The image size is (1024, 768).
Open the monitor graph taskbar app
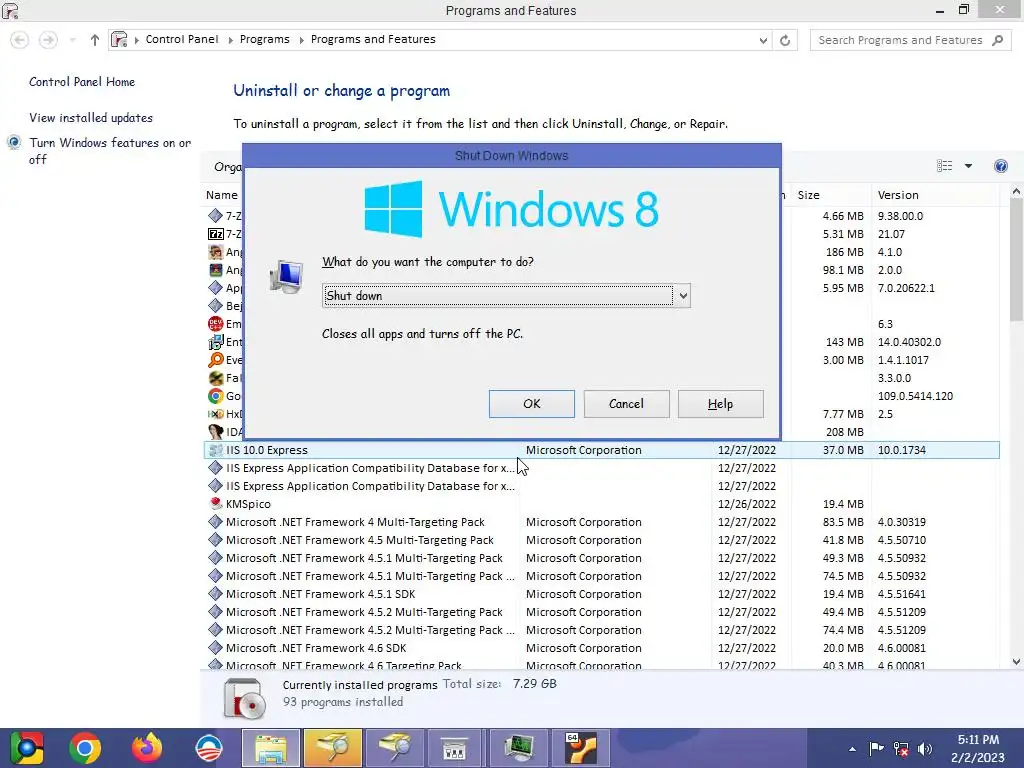519,748
